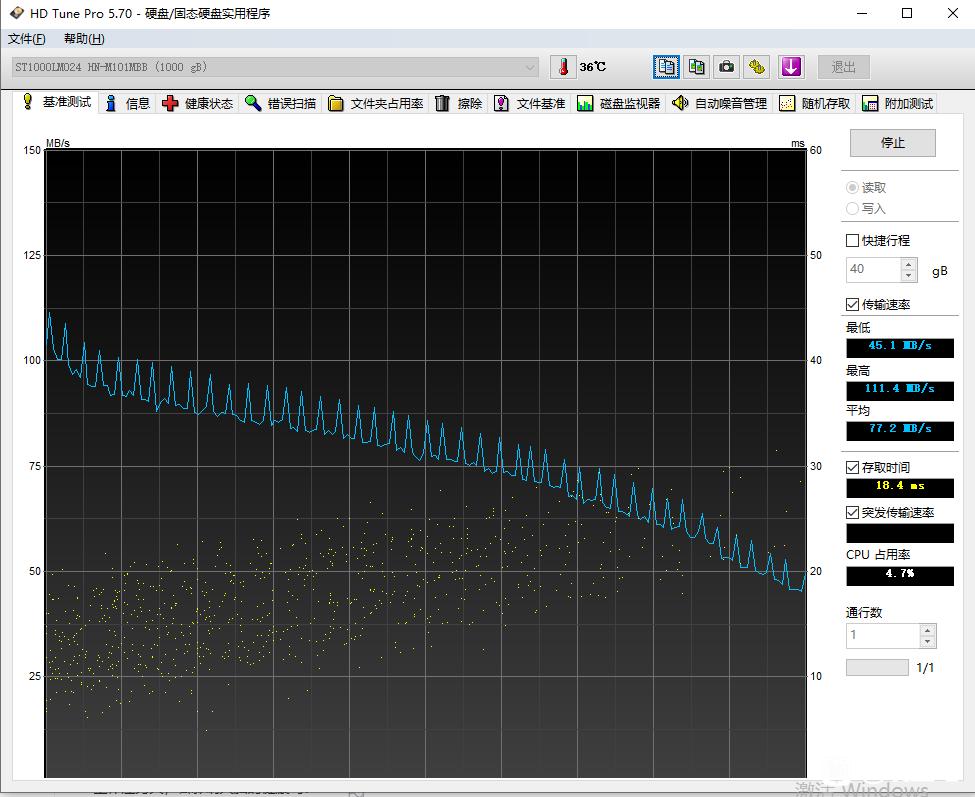Viewport: 975px width, 797px height.
Task: Toggle the 传输速率 checkbox
Action: 853,304
